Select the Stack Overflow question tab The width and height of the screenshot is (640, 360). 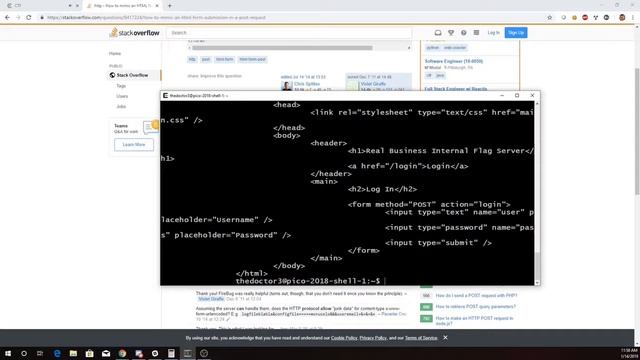pyautogui.click(x=122, y=6)
